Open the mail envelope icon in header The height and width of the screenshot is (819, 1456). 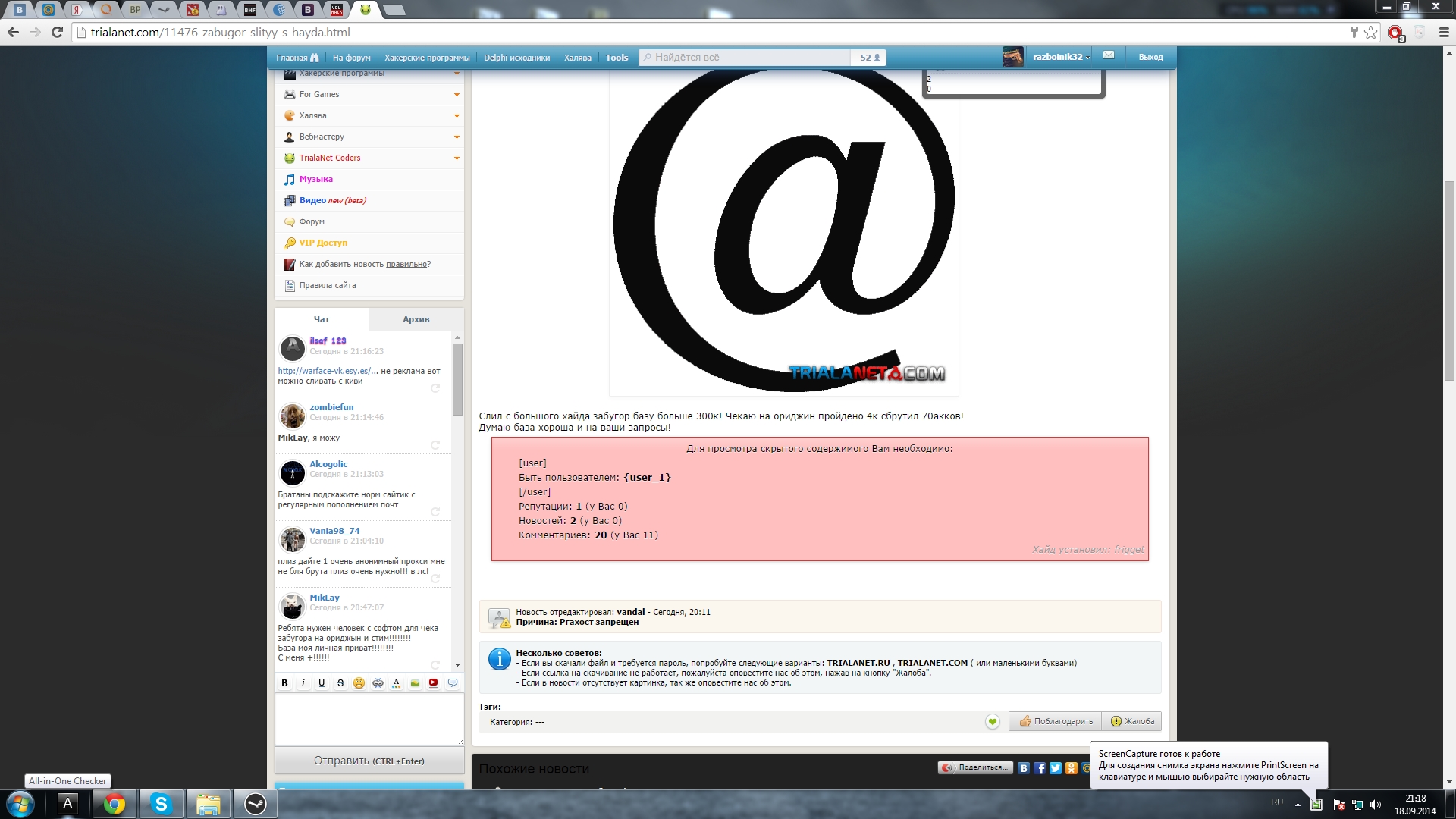[1109, 55]
